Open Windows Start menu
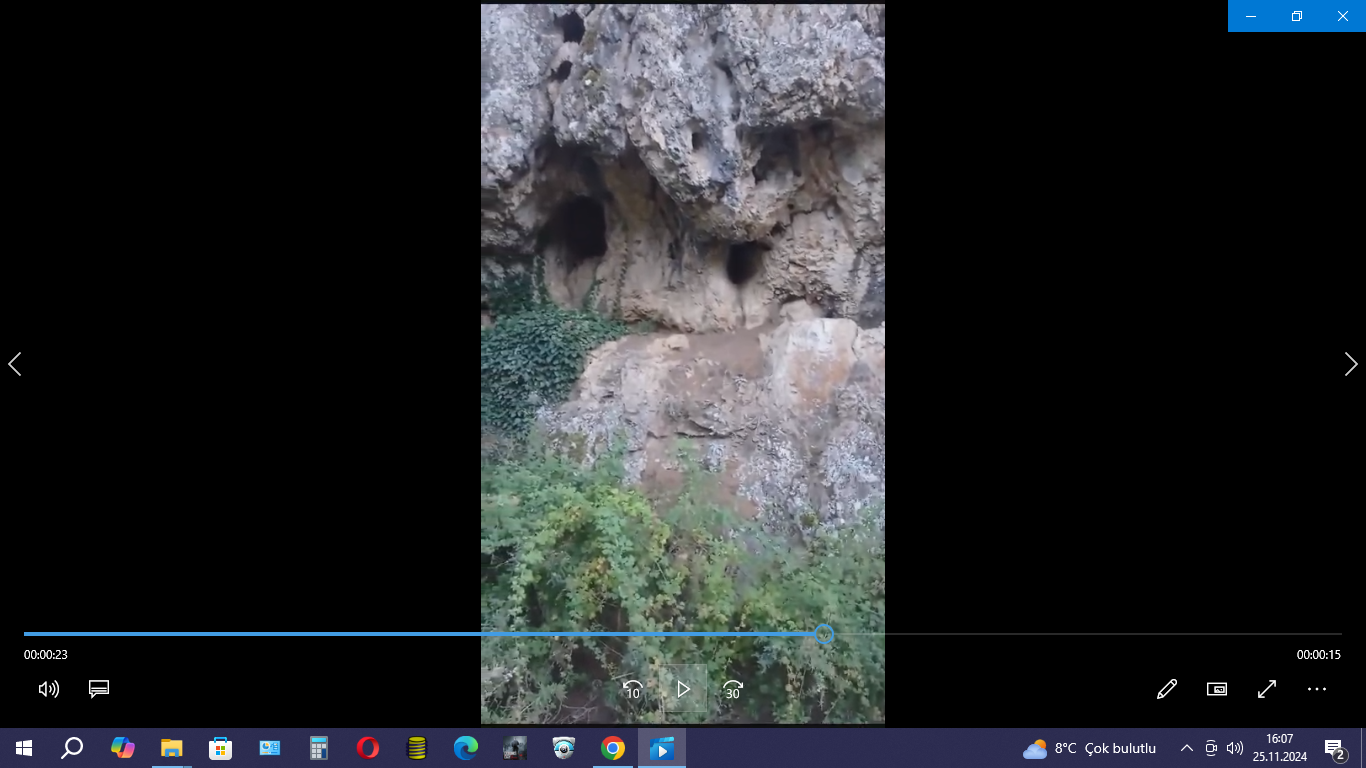 (24, 748)
